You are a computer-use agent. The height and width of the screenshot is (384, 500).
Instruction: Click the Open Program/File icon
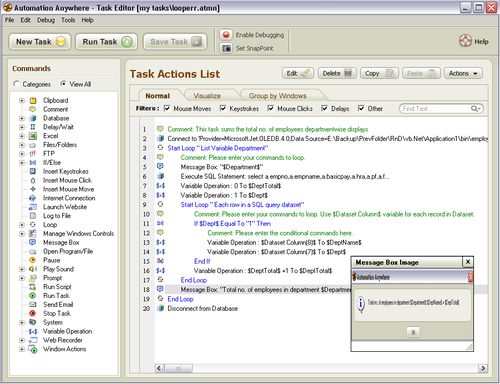tap(33, 251)
